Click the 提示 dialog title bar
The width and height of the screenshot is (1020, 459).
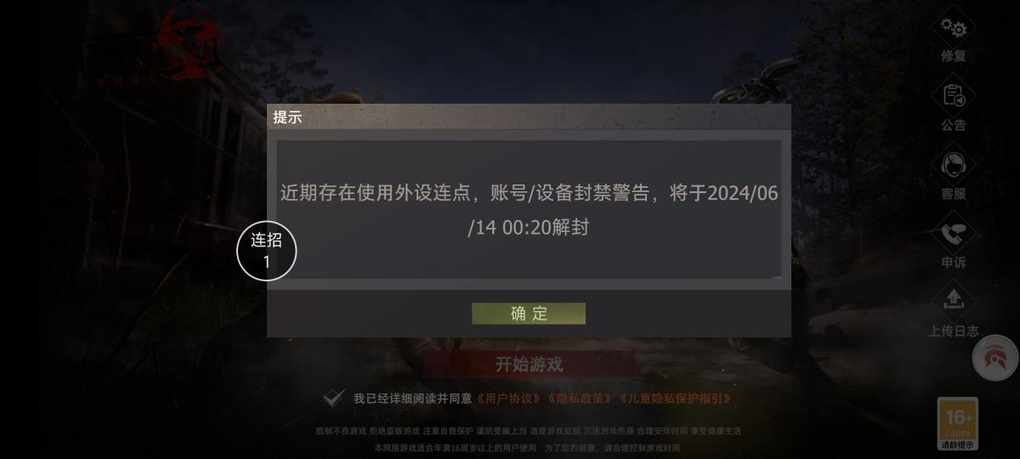tap(529, 117)
